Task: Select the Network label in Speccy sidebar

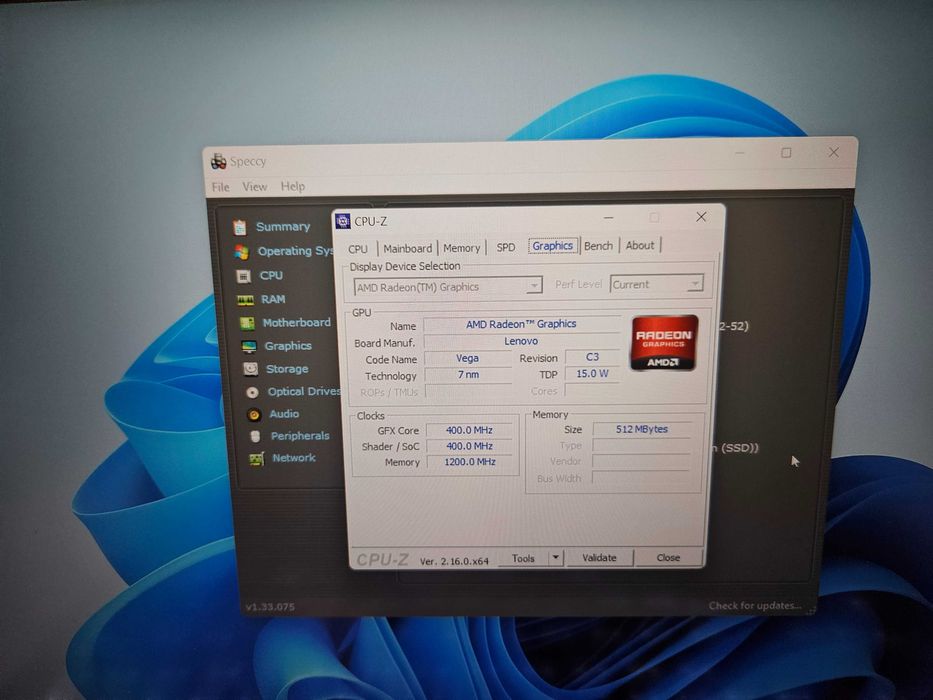Action: (x=294, y=458)
